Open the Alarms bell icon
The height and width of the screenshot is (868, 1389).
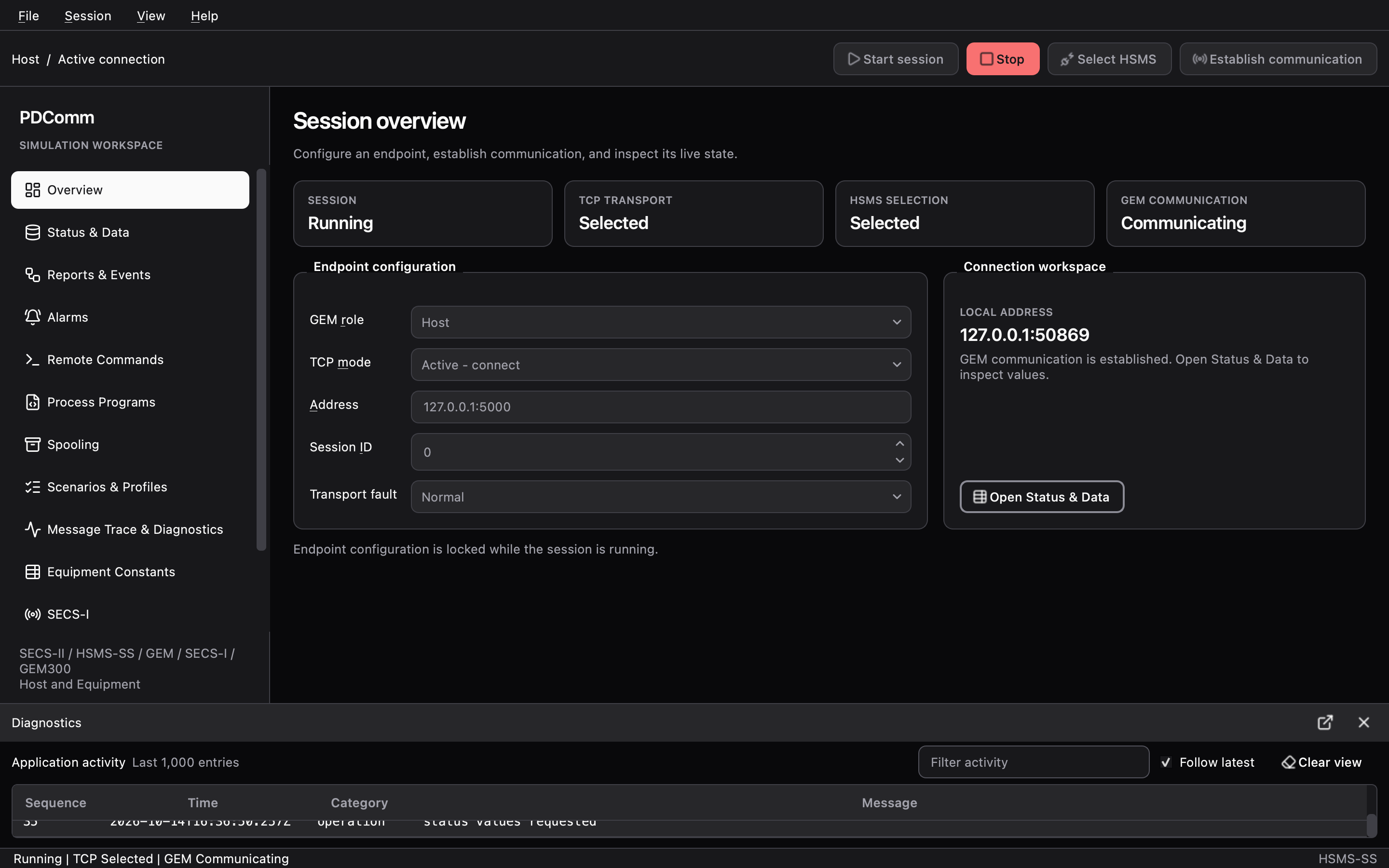[33, 317]
